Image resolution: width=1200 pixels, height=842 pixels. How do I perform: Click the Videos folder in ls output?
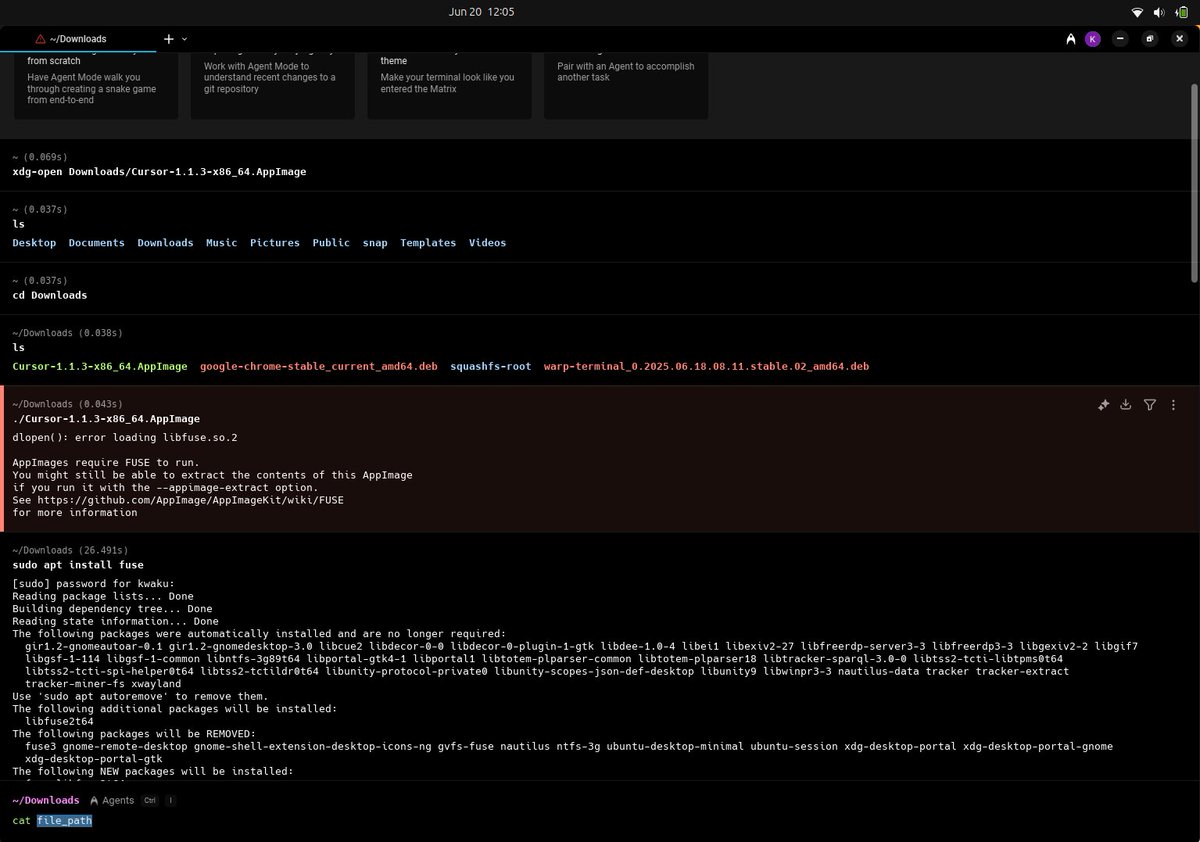tap(487, 243)
